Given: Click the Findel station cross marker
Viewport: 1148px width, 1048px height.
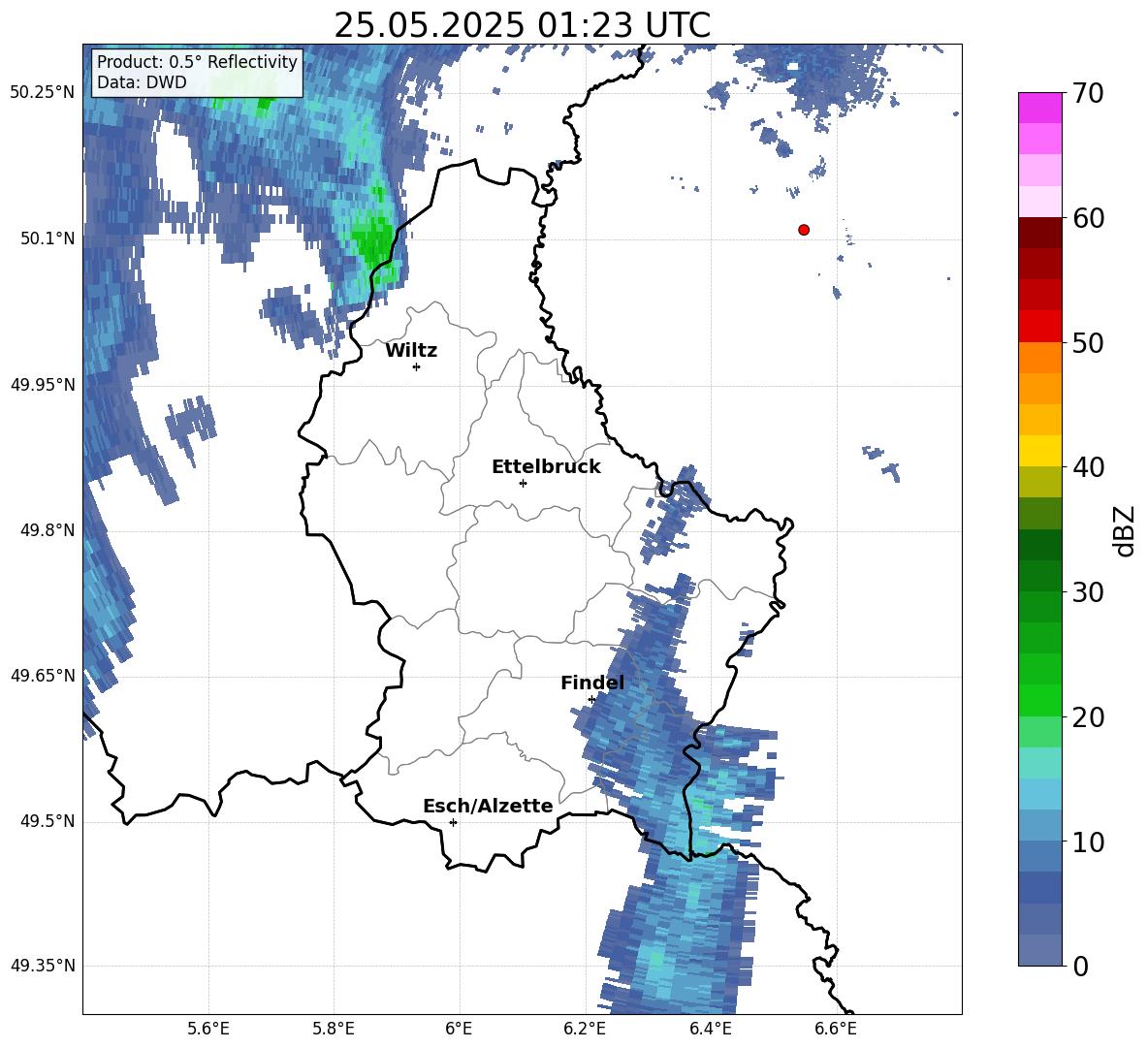Looking at the screenshot, I should coord(591,700).
